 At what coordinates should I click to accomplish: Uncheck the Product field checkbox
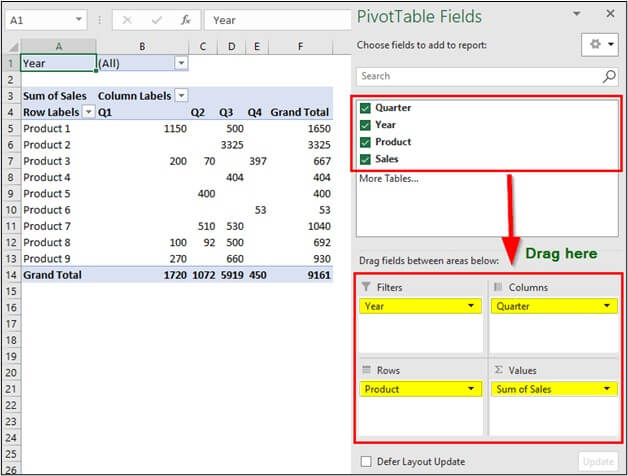coord(365,142)
